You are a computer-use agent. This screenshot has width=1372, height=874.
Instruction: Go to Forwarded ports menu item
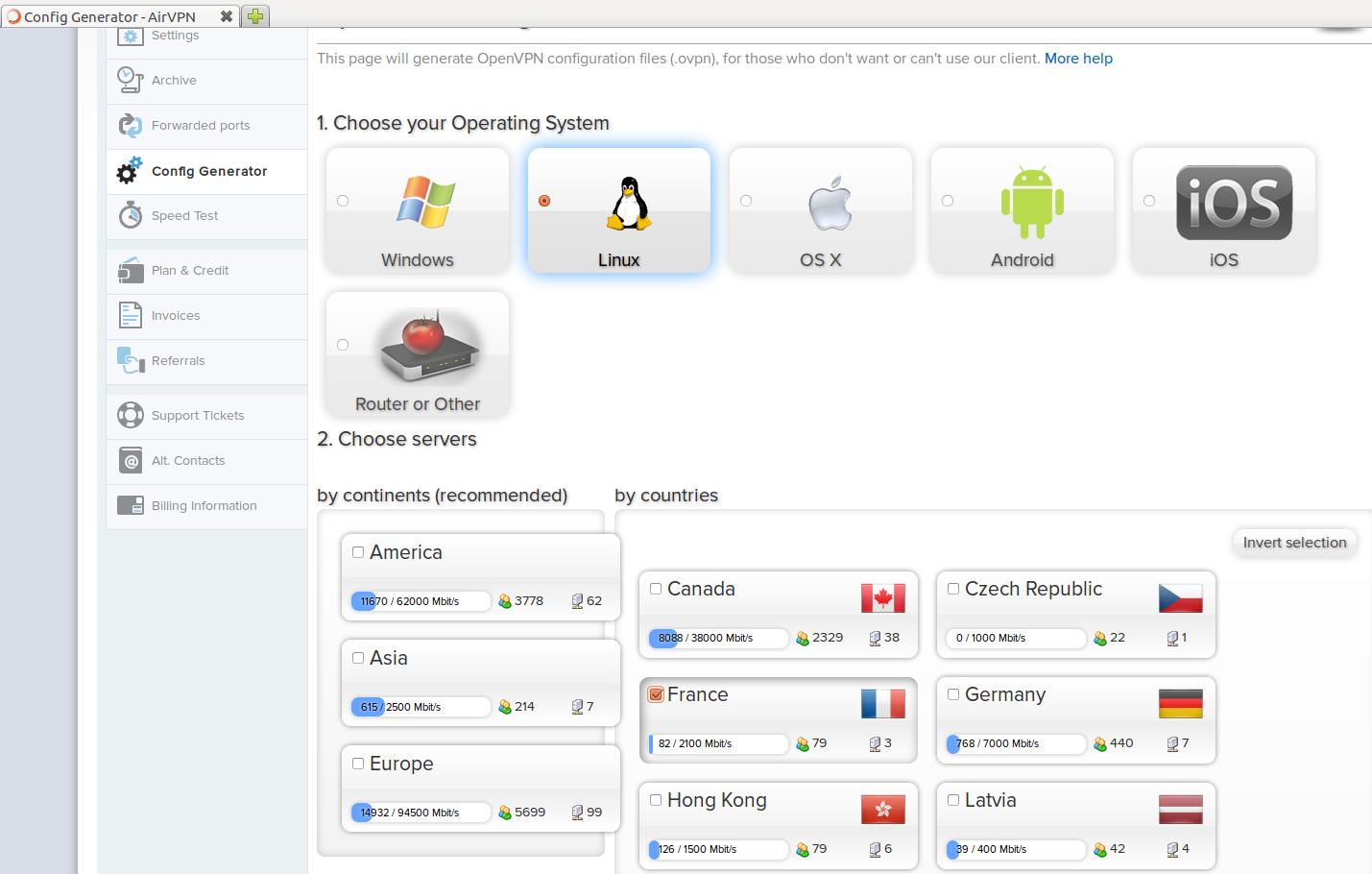tap(206, 126)
